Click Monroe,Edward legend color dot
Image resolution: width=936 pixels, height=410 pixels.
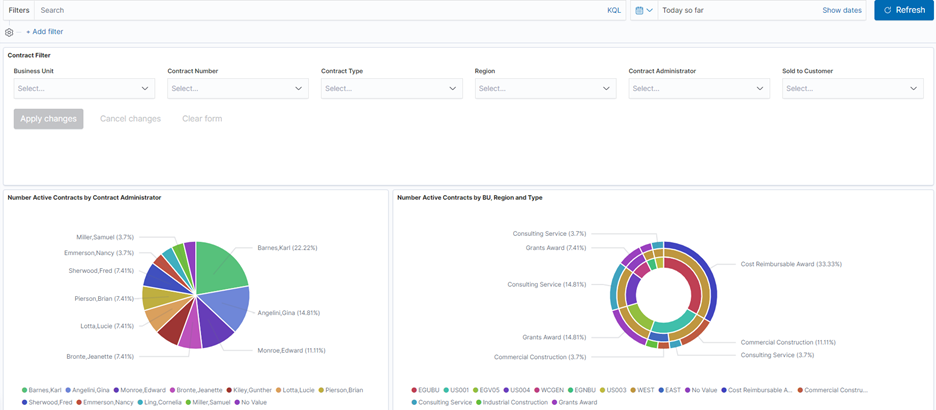[116, 390]
